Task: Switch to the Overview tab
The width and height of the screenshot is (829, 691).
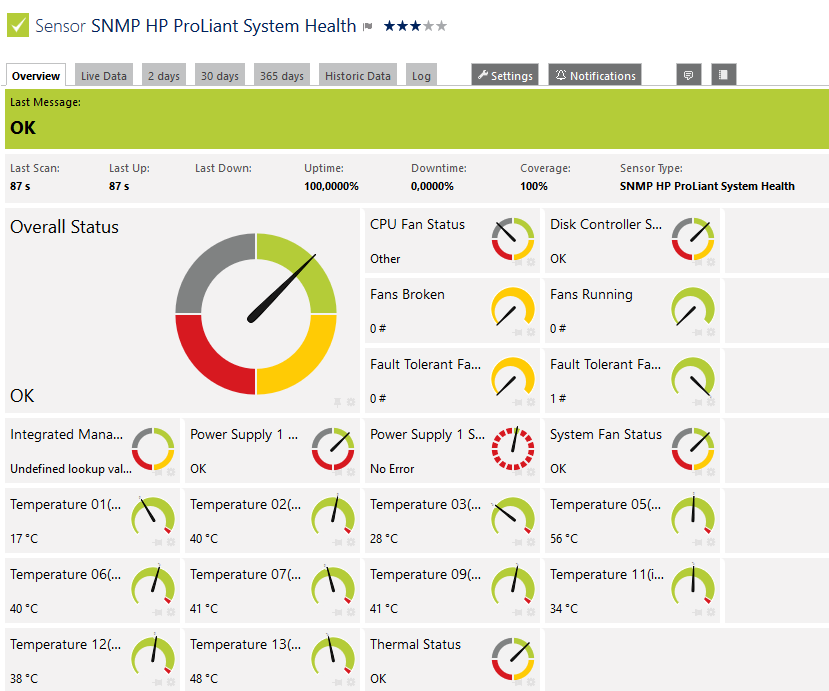Action: coord(36,75)
